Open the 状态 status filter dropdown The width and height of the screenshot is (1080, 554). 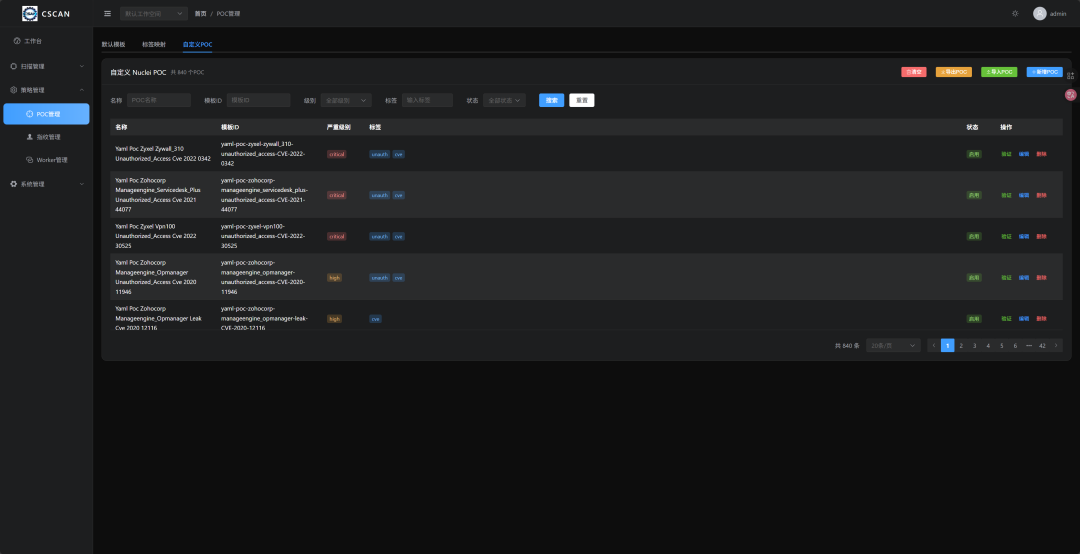(x=504, y=100)
